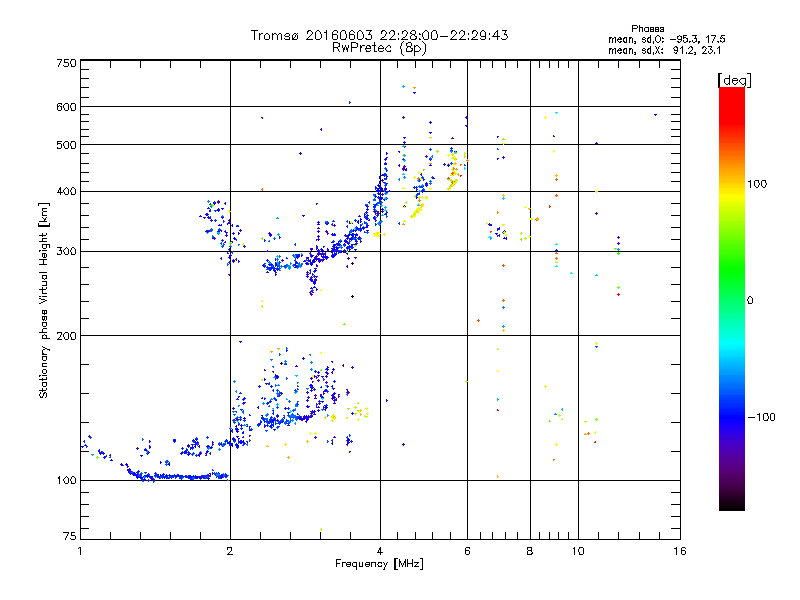The image size is (800, 600).
Task: Click the yellow colorbar region near 100
Action: click(732, 193)
